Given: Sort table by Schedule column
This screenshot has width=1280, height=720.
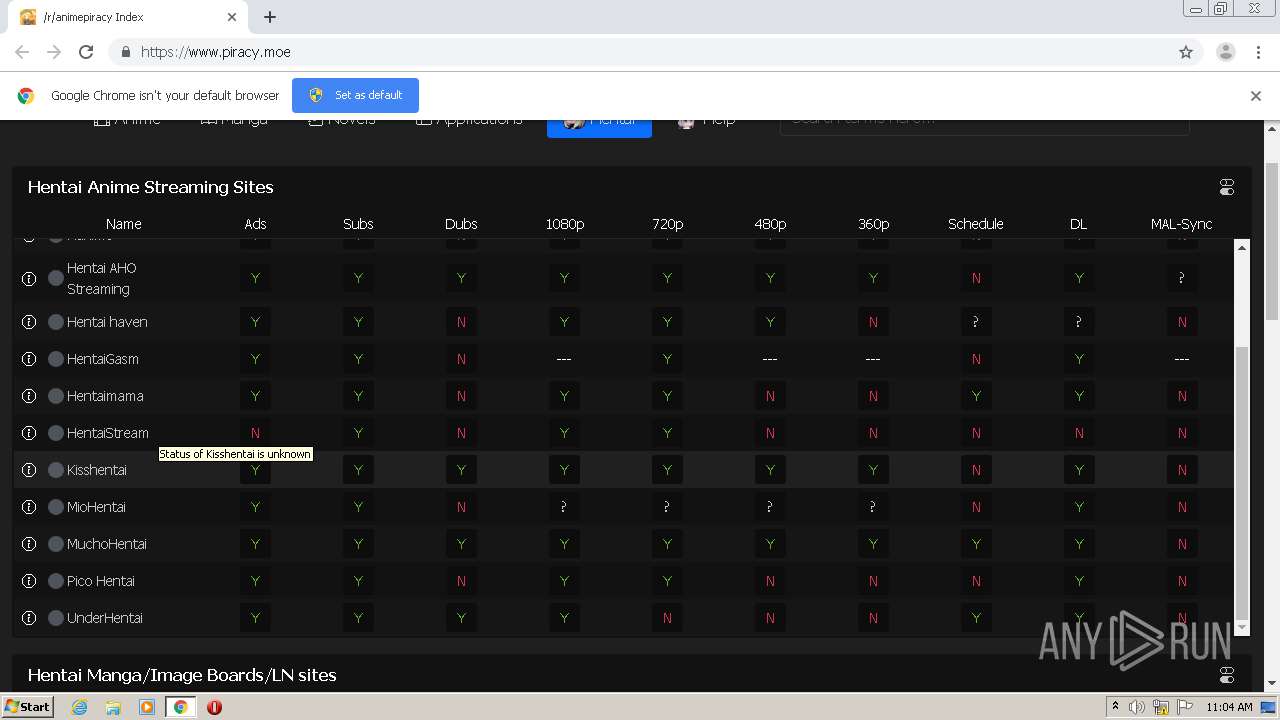Looking at the screenshot, I should pyautogui.click(x=976, y=224).
